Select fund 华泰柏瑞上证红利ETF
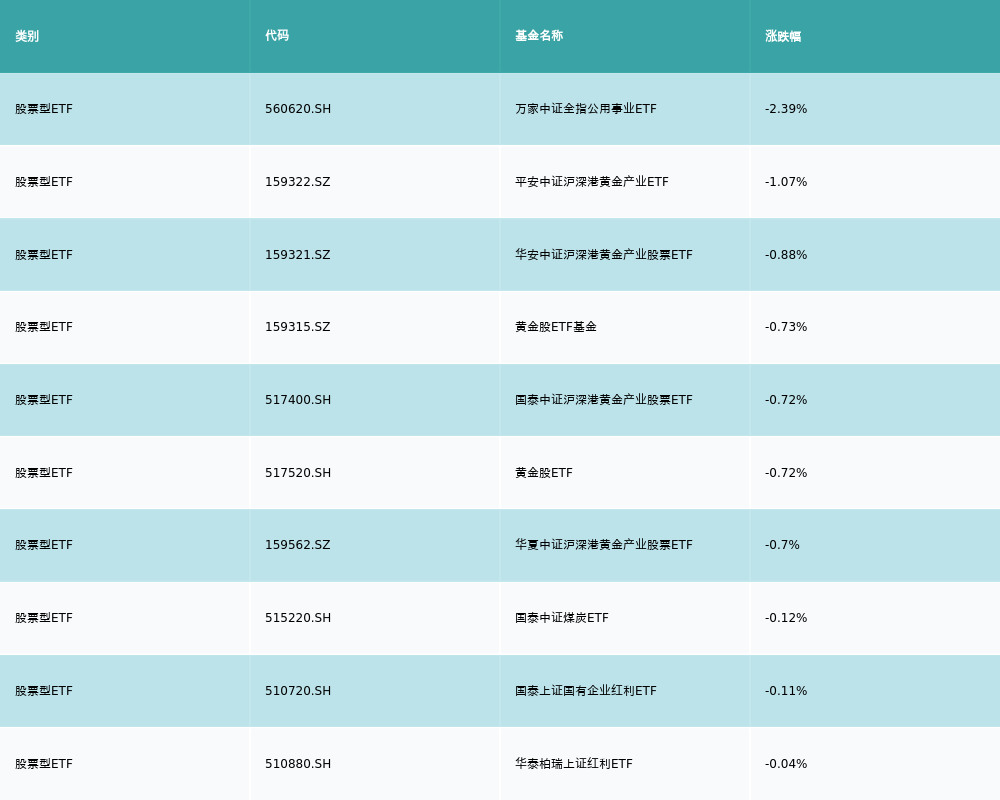 click(573, 764)
